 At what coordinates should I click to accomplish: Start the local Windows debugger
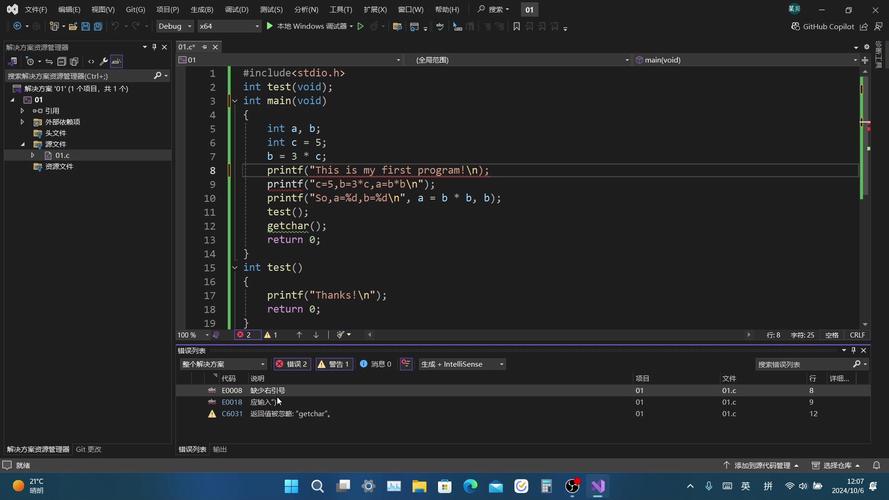click(310, 26)
